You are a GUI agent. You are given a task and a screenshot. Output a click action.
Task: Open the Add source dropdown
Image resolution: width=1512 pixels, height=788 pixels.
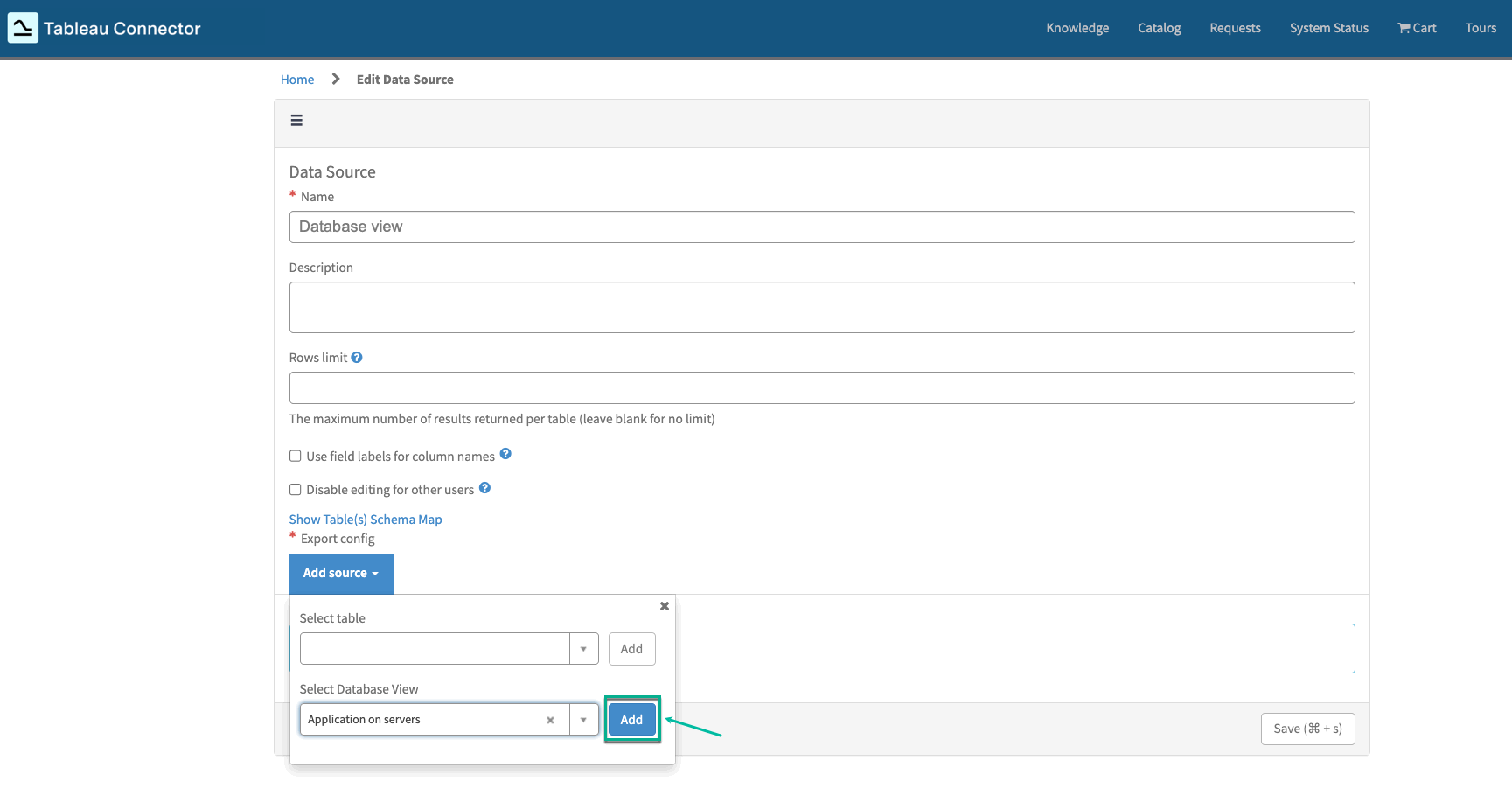[x=341, y=573]
